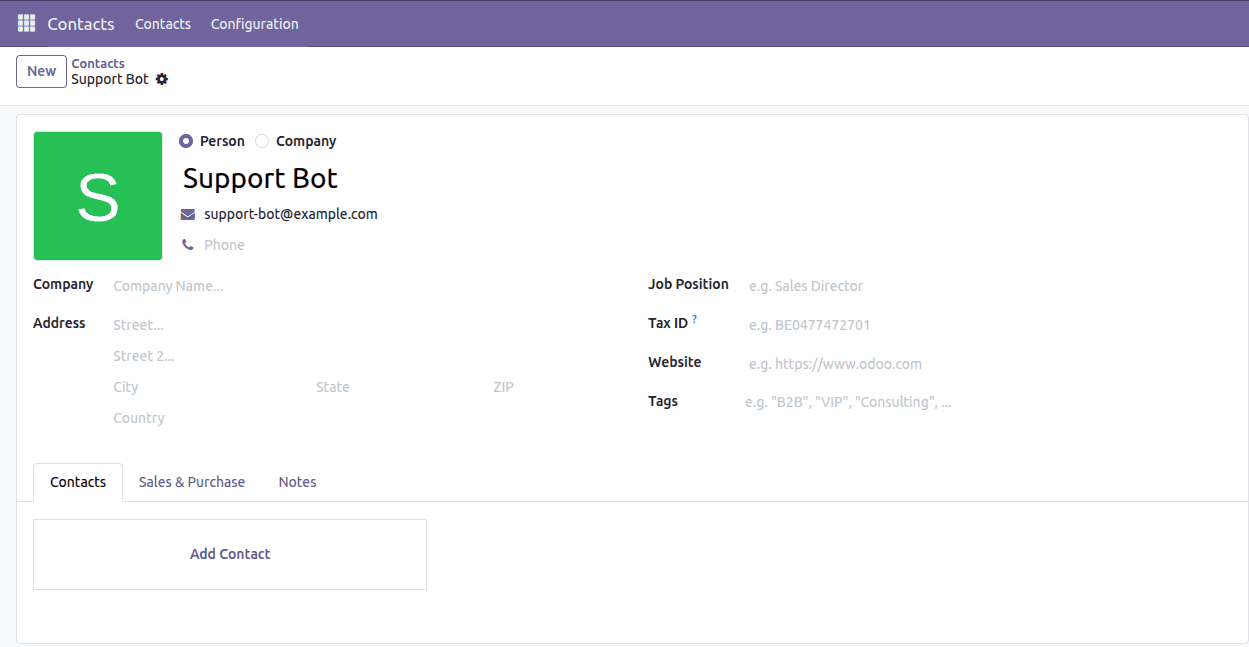Open the gear actions menu beside Support Bot
1249x647 pixels.
point(162,79)
